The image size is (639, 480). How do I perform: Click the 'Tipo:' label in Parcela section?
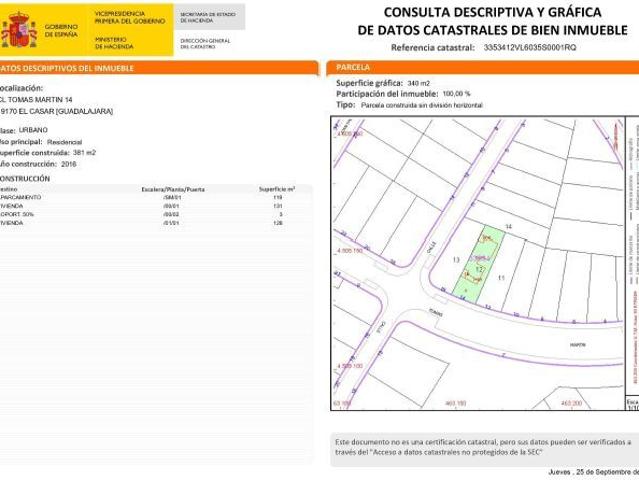pos(346,105)
